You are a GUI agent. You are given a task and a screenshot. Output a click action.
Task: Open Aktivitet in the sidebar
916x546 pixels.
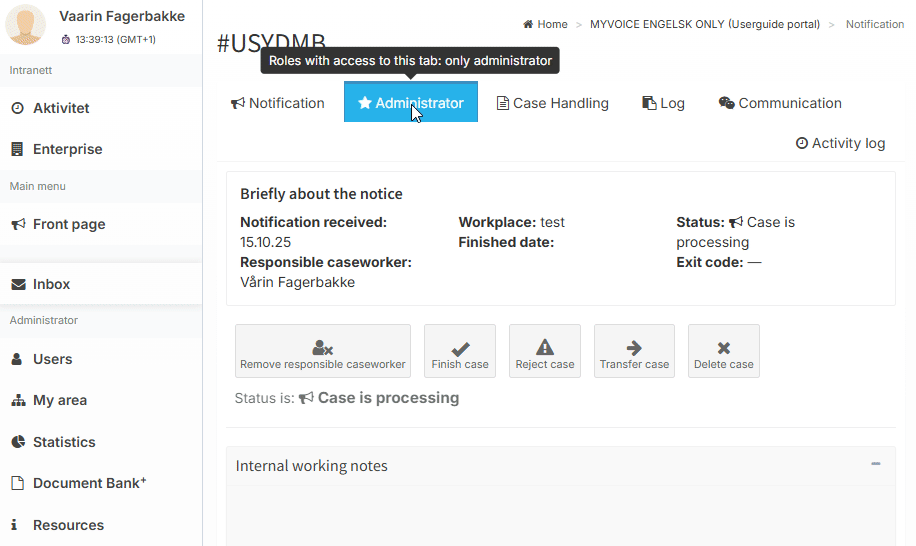pyautogui.click(x=61, y=108)
